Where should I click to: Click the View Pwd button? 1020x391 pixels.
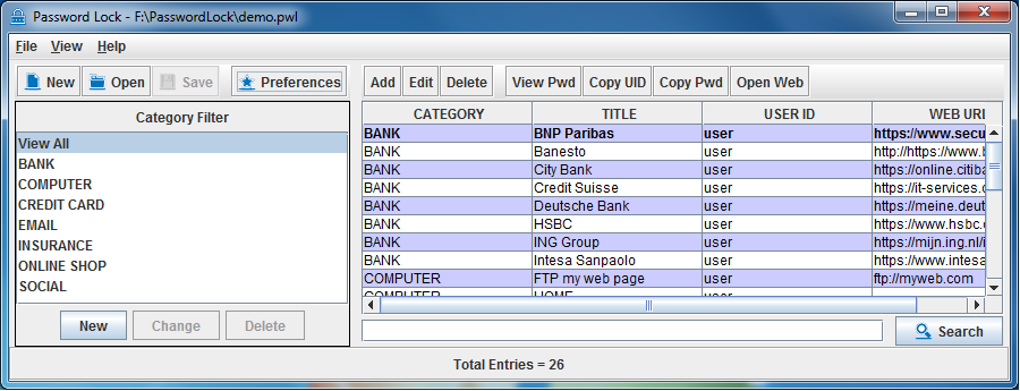tap(544, 82)
